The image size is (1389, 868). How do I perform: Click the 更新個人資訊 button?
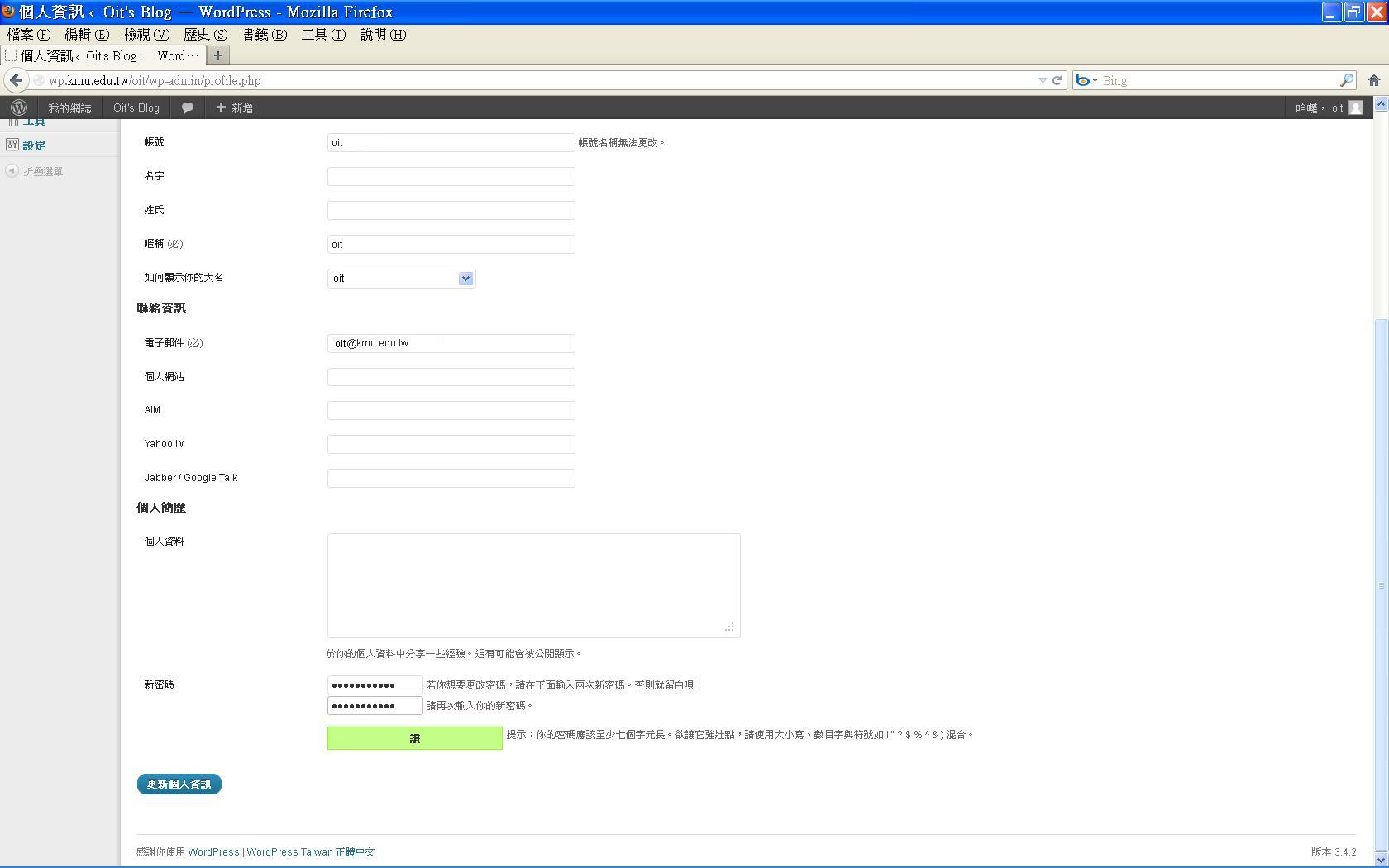pyautogui.click(x=179, y=784)
